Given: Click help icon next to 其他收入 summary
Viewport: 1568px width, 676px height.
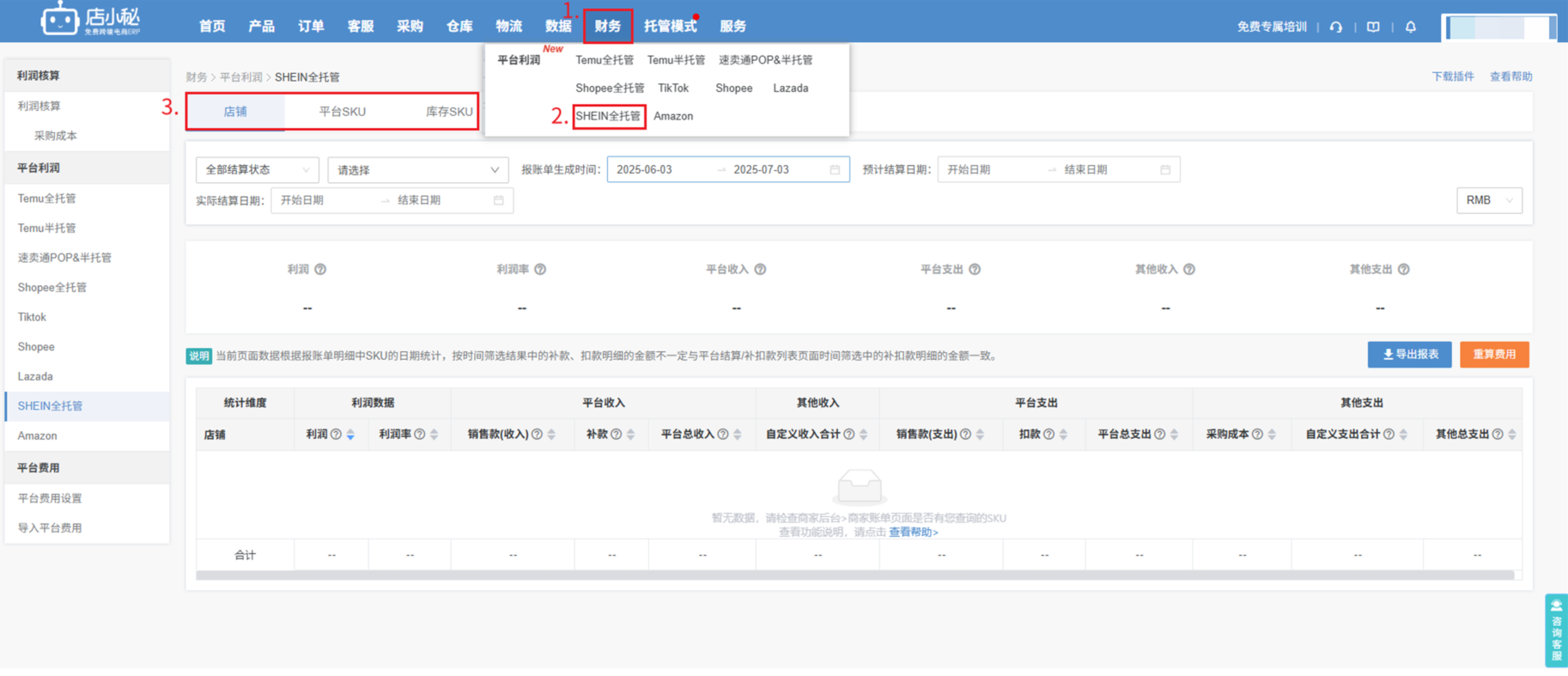Looking at the screenshot, I should [1189, 269].
